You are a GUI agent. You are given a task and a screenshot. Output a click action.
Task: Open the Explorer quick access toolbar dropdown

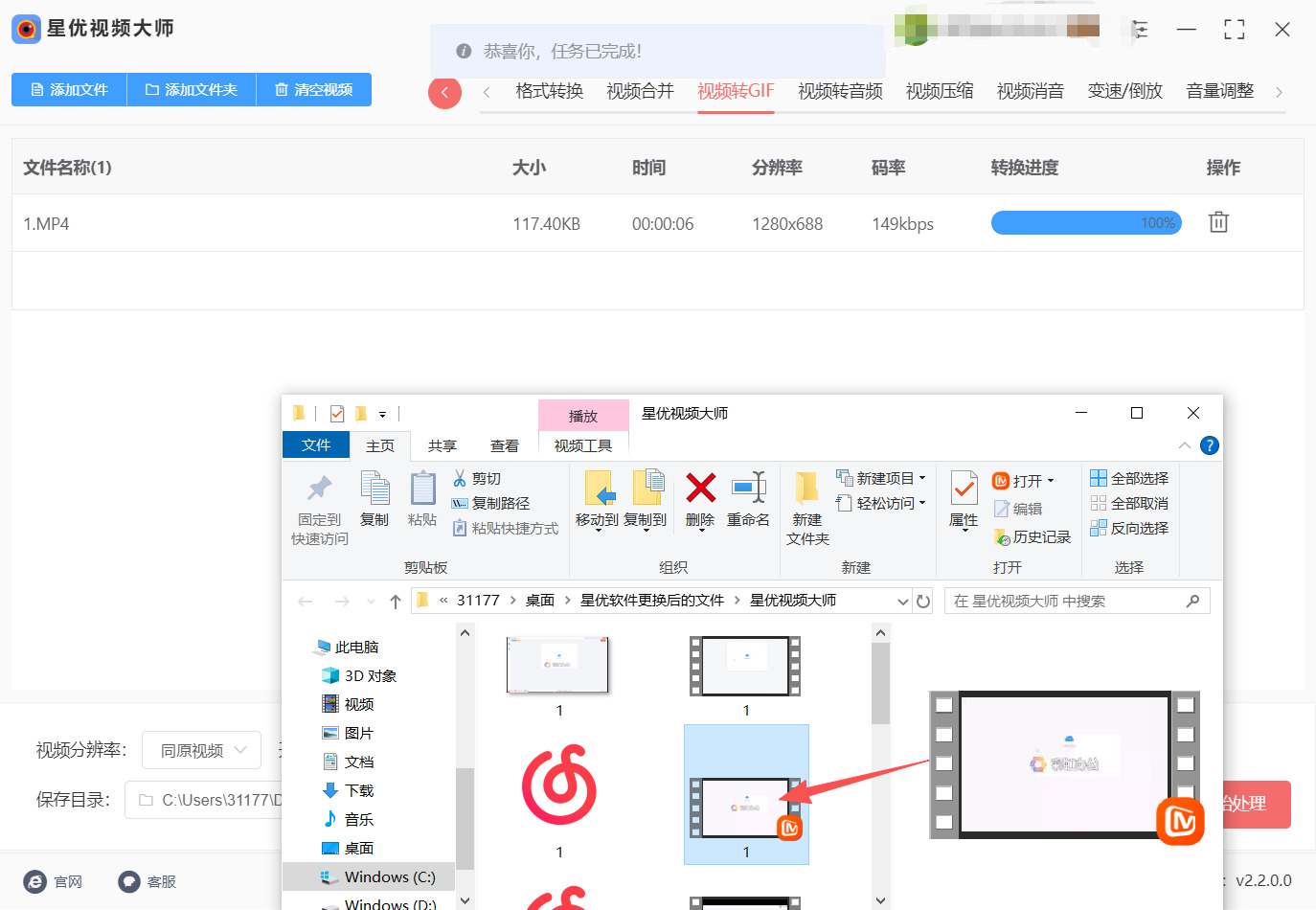[x=382, y=415]
